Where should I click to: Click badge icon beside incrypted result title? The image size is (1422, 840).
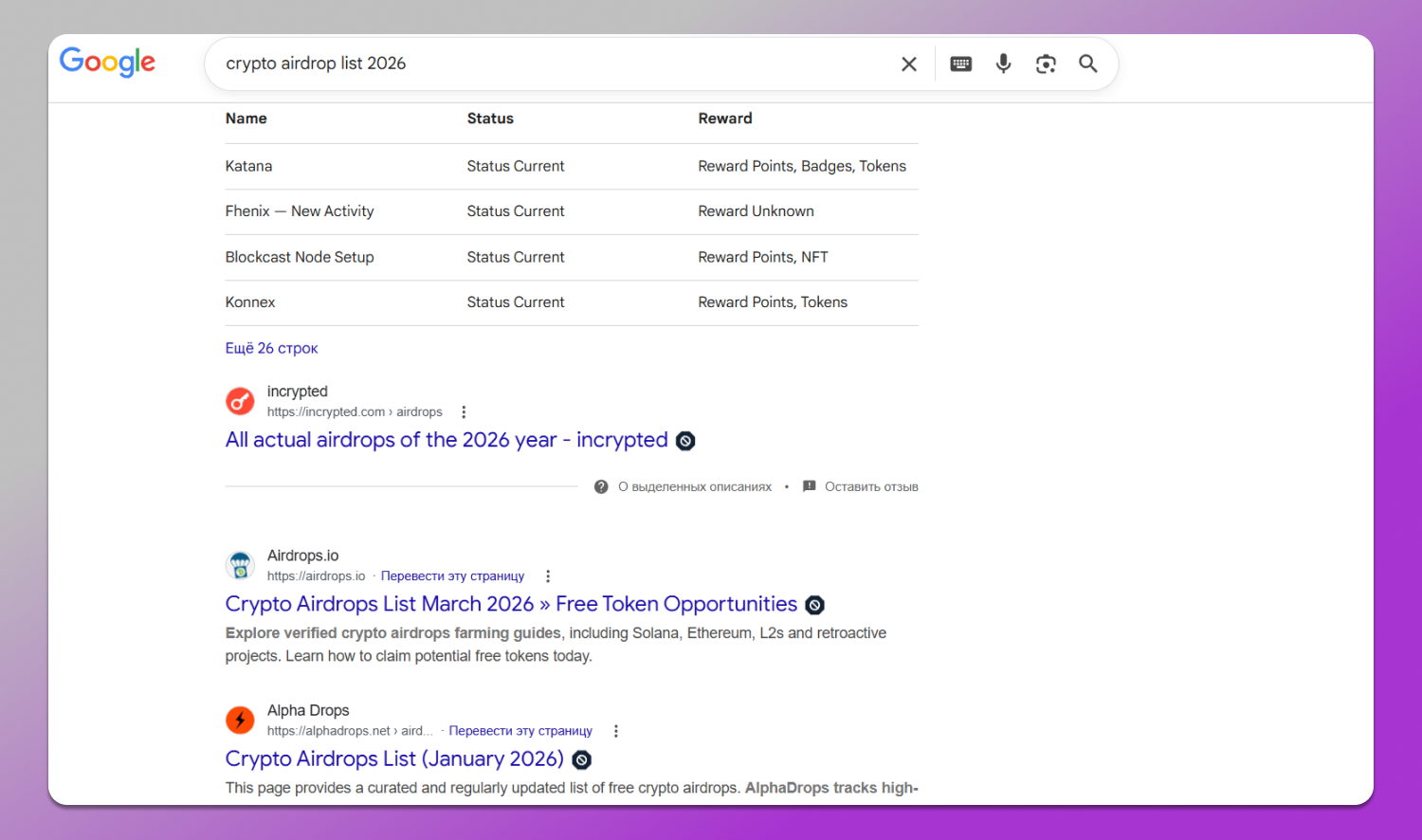pyautogui.click(x=685, y=441)
